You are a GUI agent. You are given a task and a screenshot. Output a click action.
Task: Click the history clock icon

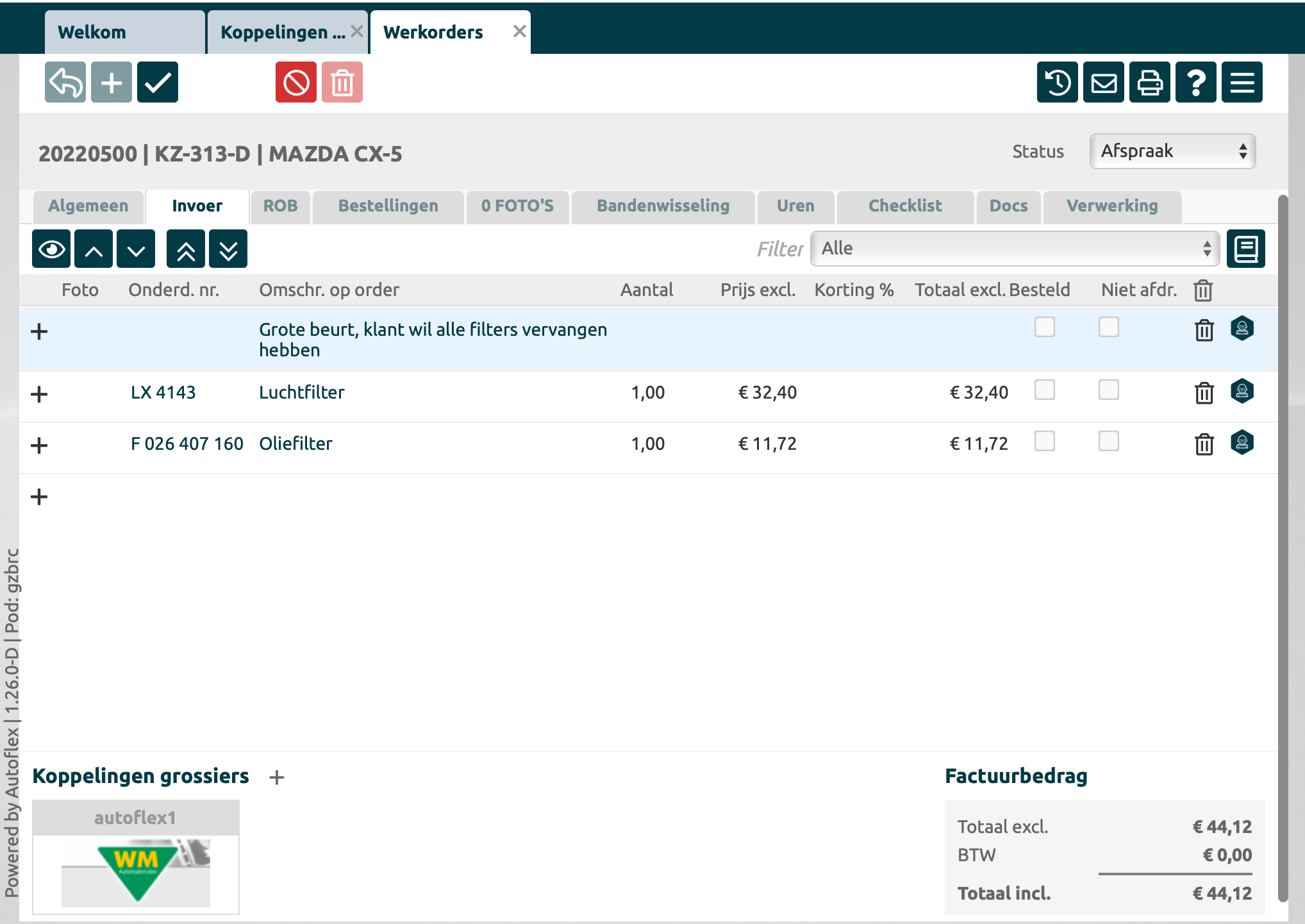[1057, 83]
